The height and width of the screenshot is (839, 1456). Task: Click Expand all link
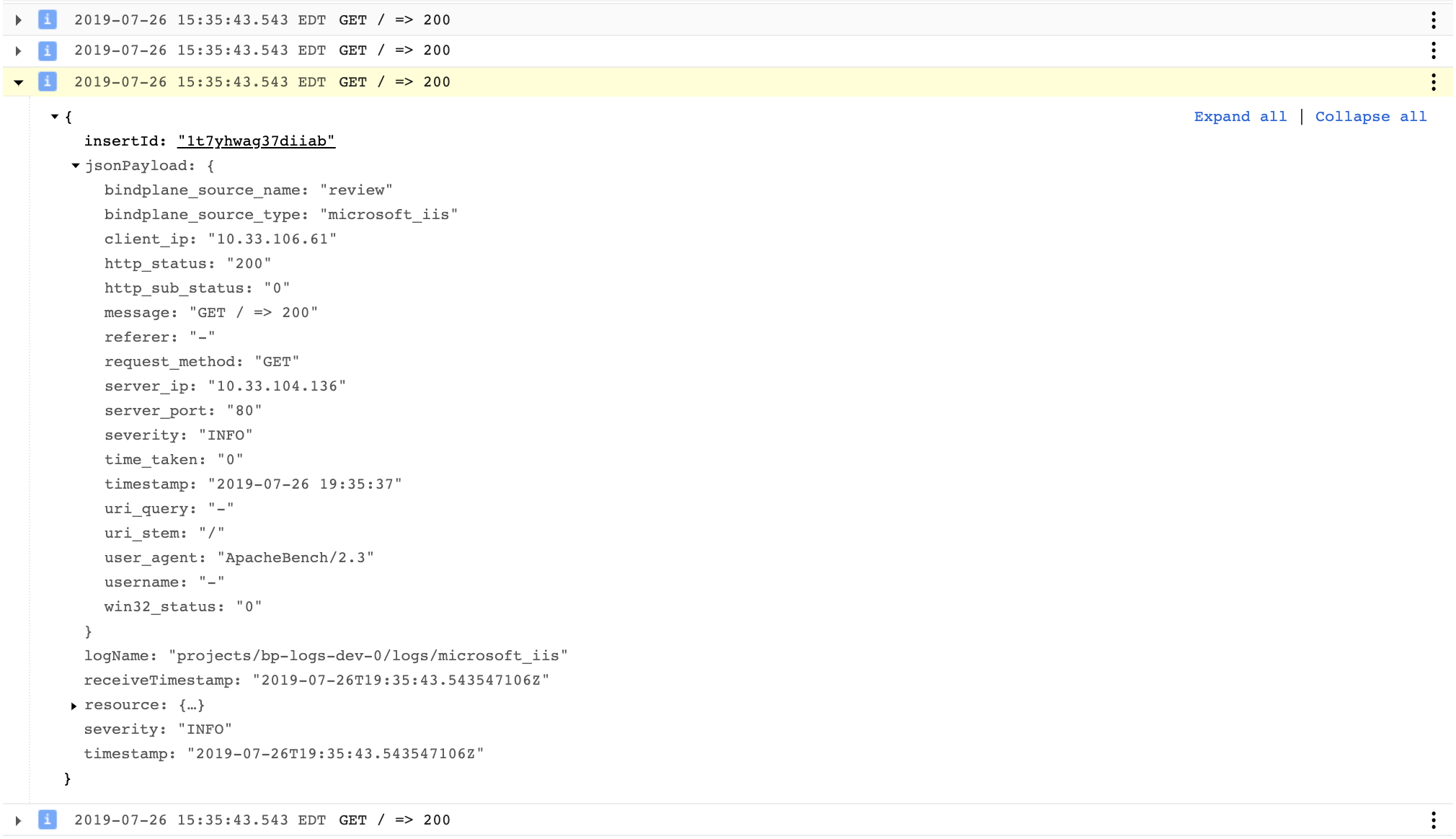[x=1240, y=117]
